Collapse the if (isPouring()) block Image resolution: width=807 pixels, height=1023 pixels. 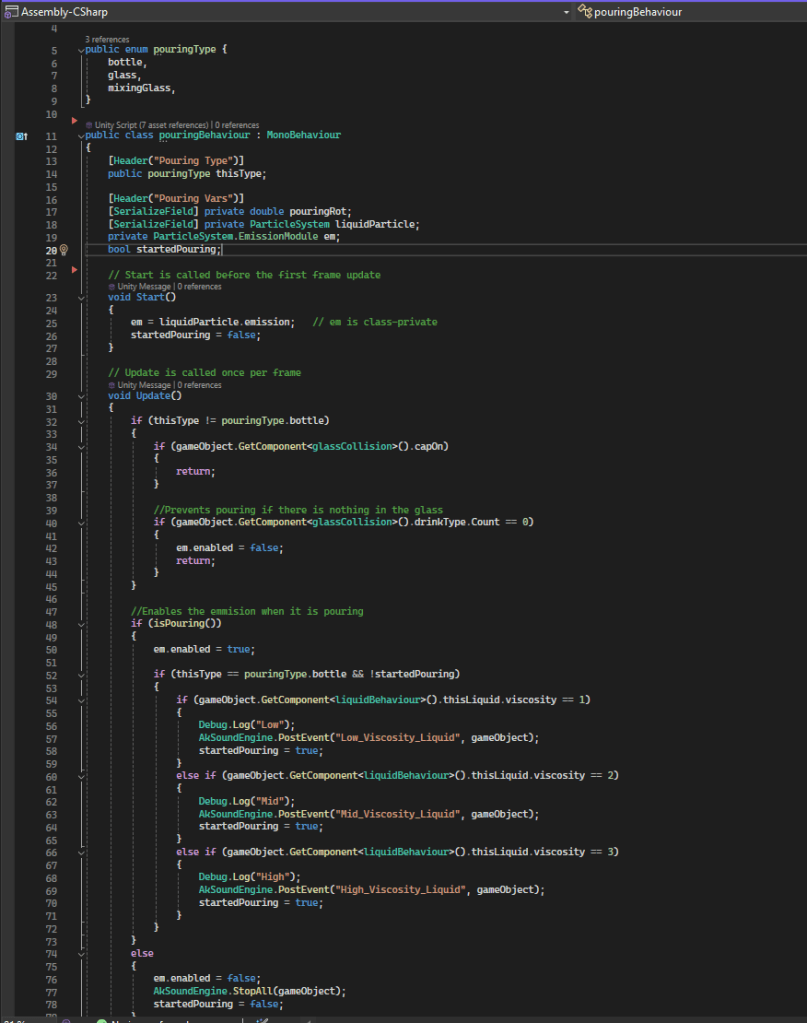point(80,623)
